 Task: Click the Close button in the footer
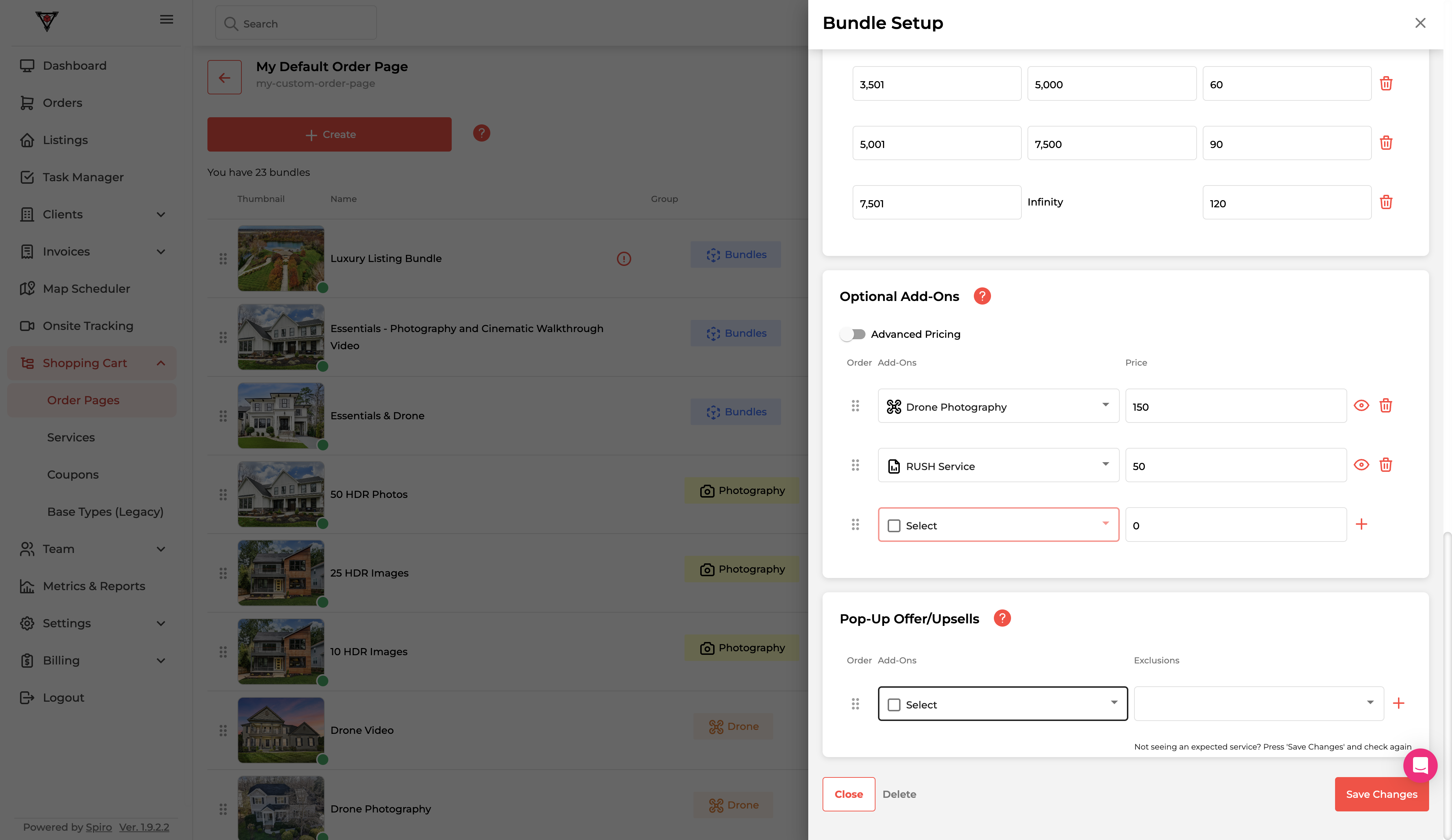point(848,794)
